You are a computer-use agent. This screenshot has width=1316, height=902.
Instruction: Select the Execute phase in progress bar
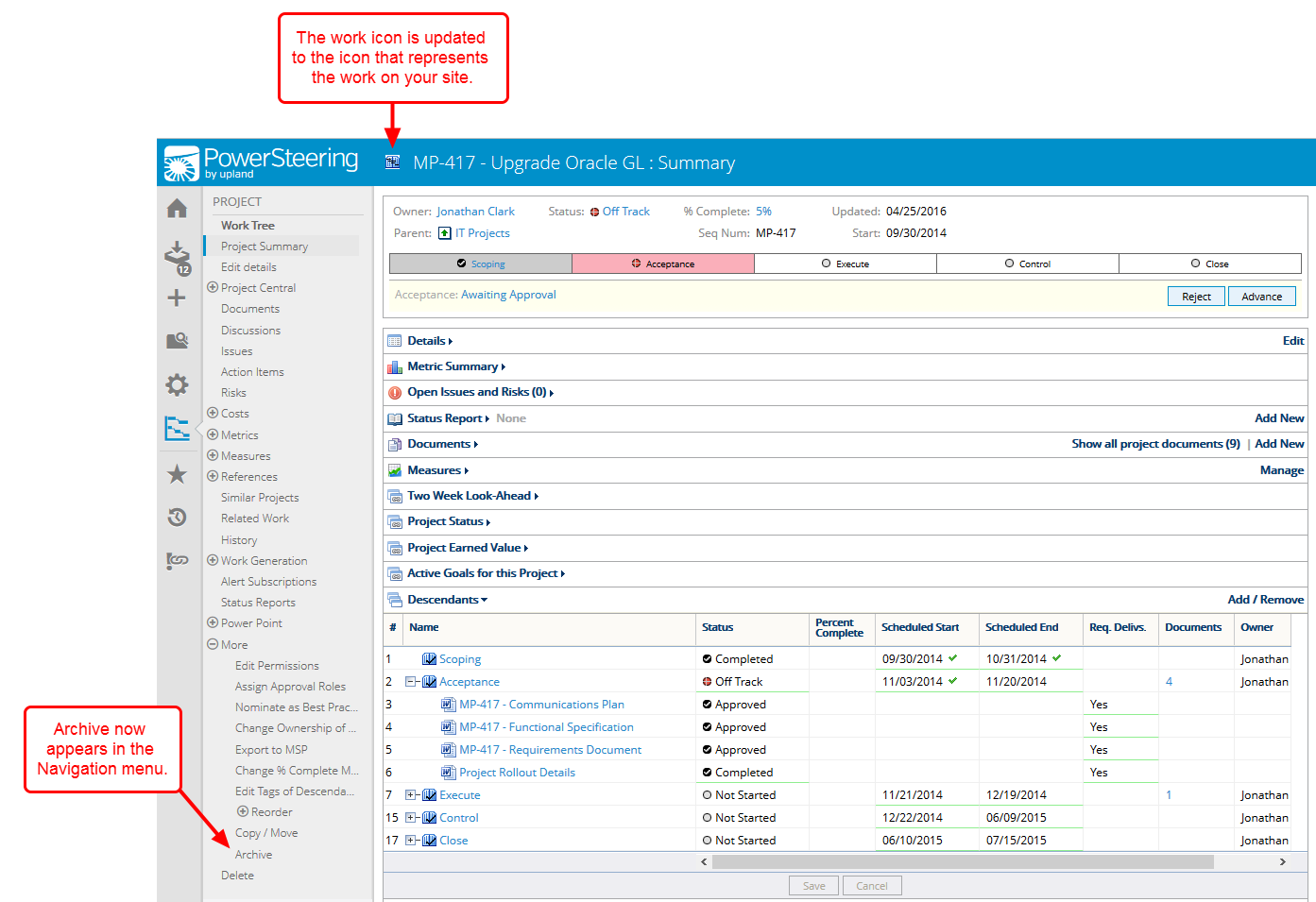[846, 264]
